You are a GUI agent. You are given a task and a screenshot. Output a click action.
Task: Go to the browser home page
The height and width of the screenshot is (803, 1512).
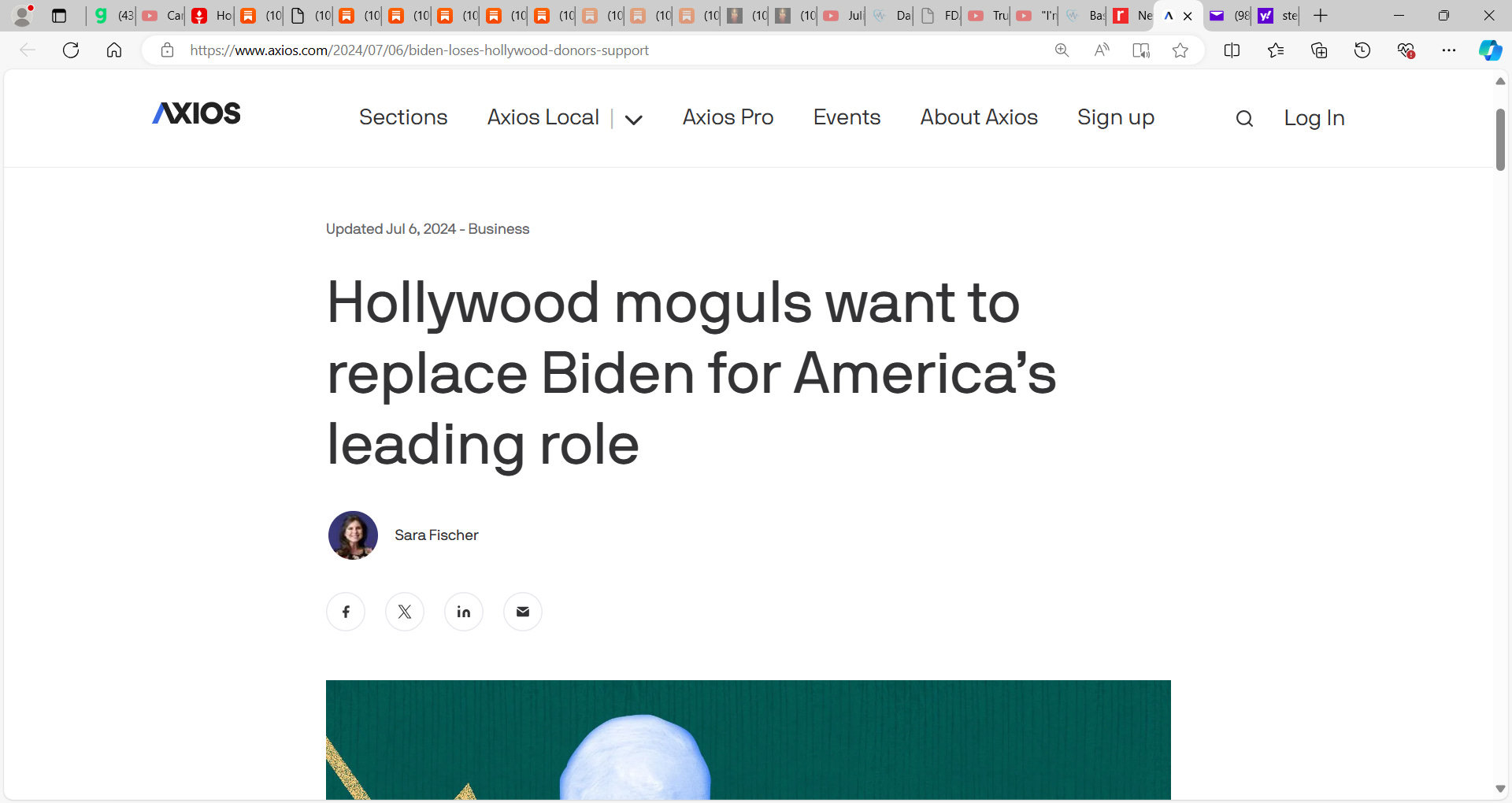114,50
